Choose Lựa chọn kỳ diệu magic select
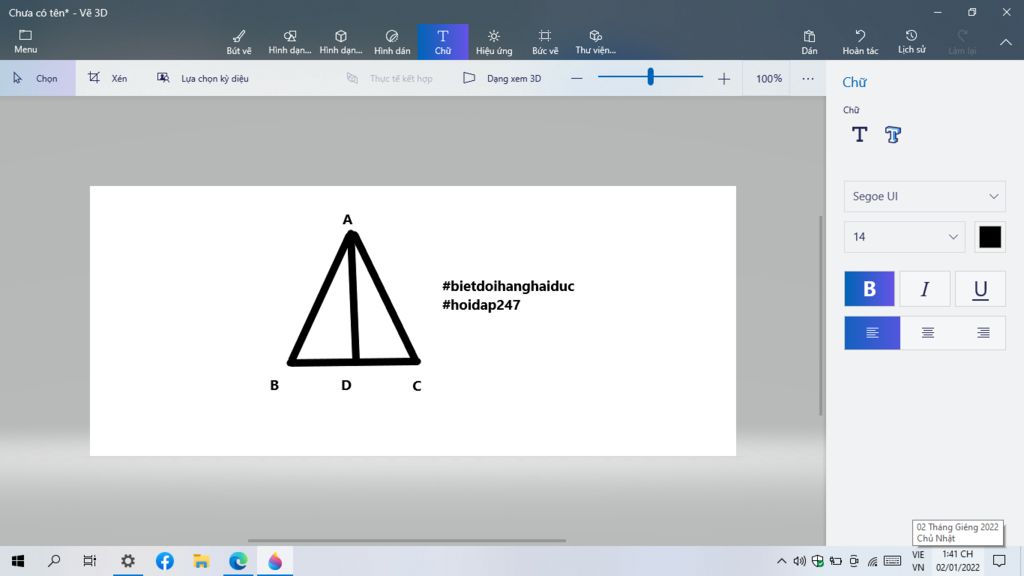This screenshot has height=576, width=1024. tap(202, 78)
